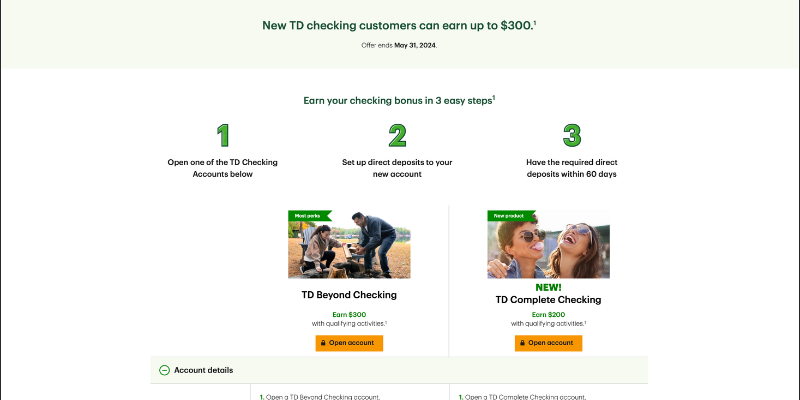Click the 'Most perks' ribbon badge
The width and height of the screenshot is (800, 400).
coord(306,215)
